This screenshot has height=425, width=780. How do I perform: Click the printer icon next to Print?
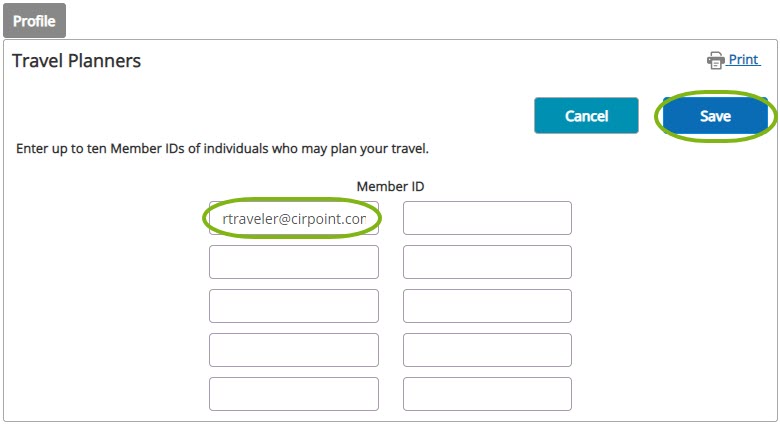coord(715,60)
